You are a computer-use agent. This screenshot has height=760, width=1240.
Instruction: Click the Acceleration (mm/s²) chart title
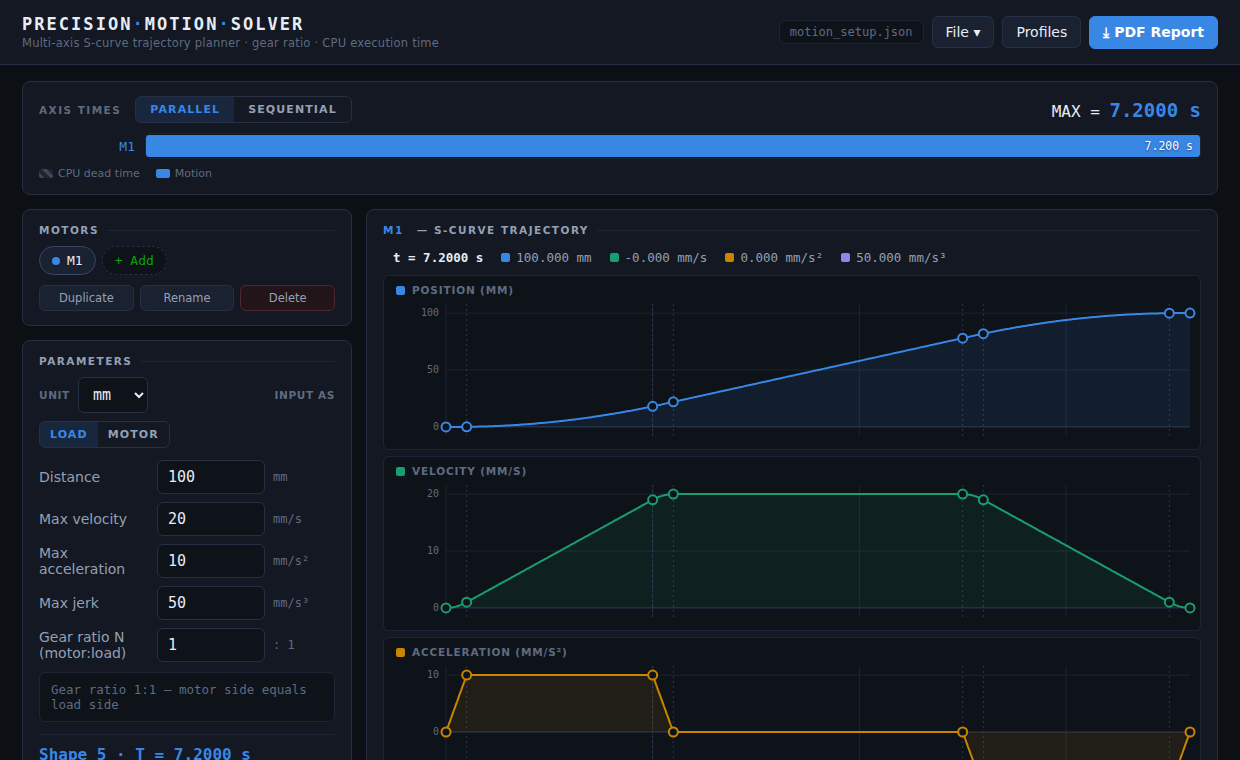point(489,652)
